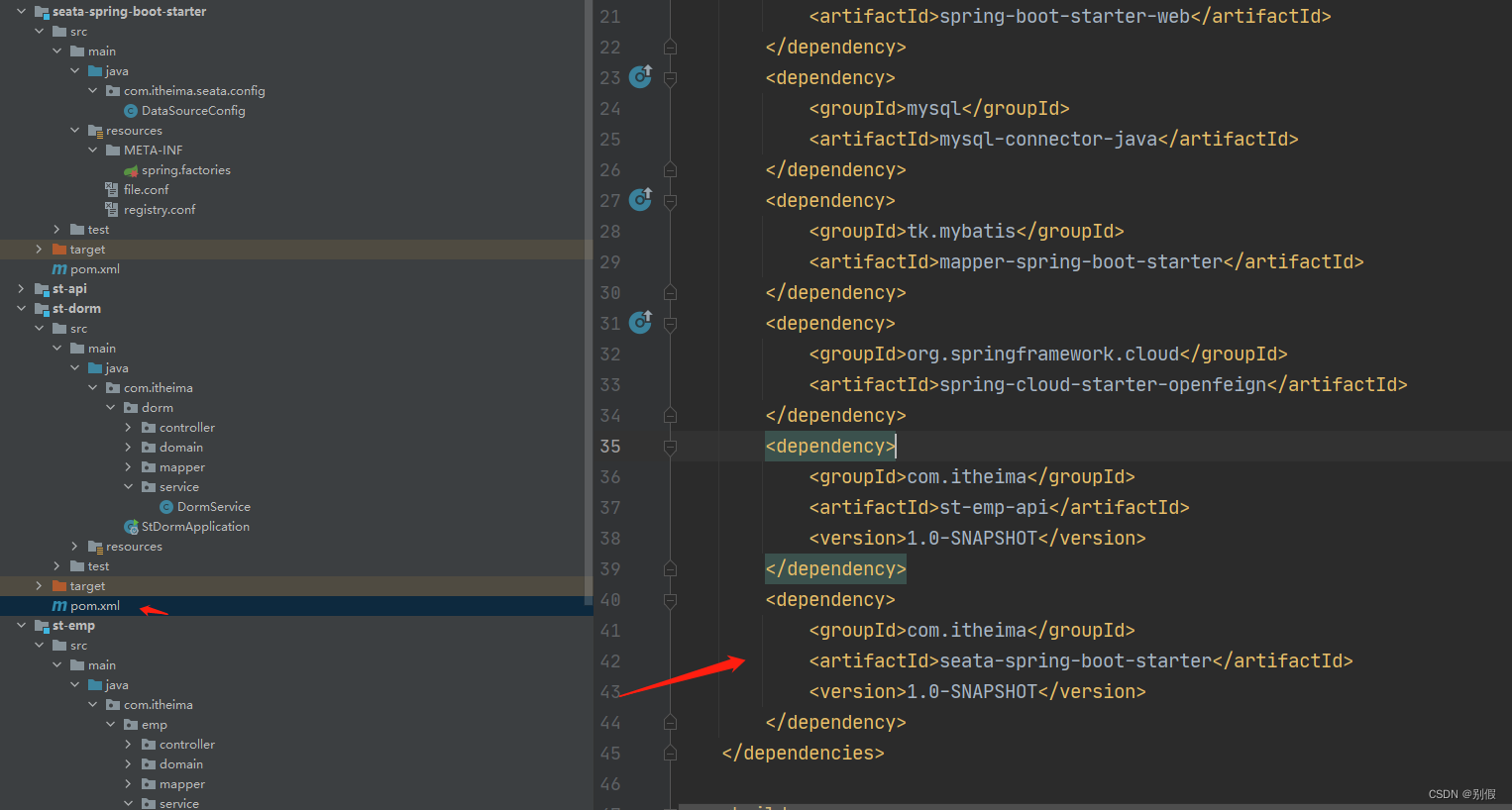Click the mapper-spring-boot-starter artifactId line

1086,261
